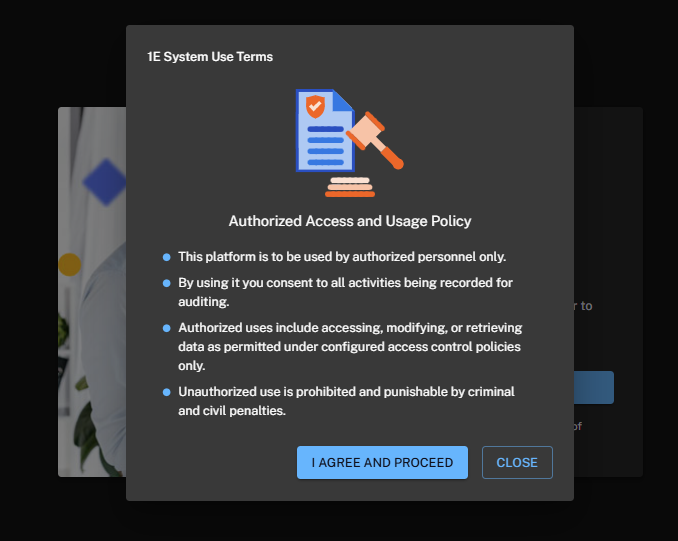Viewport: 678px width, 541px height.
Task: Click the document with shield icon
Action: tap(324, 131)
